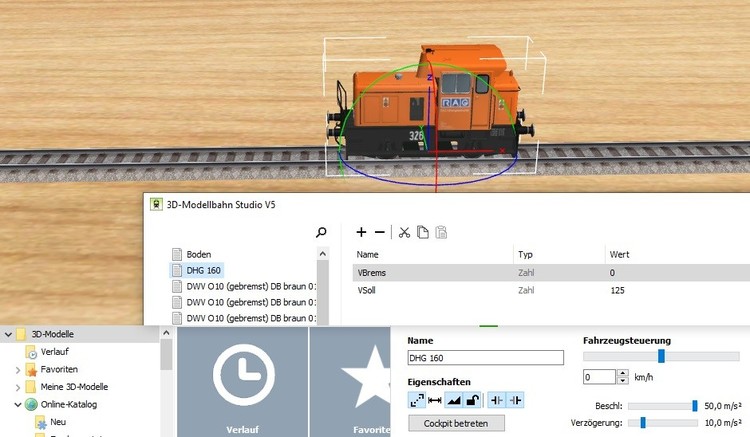Toggle the open padlock lock icon

(x=473, y=400)
